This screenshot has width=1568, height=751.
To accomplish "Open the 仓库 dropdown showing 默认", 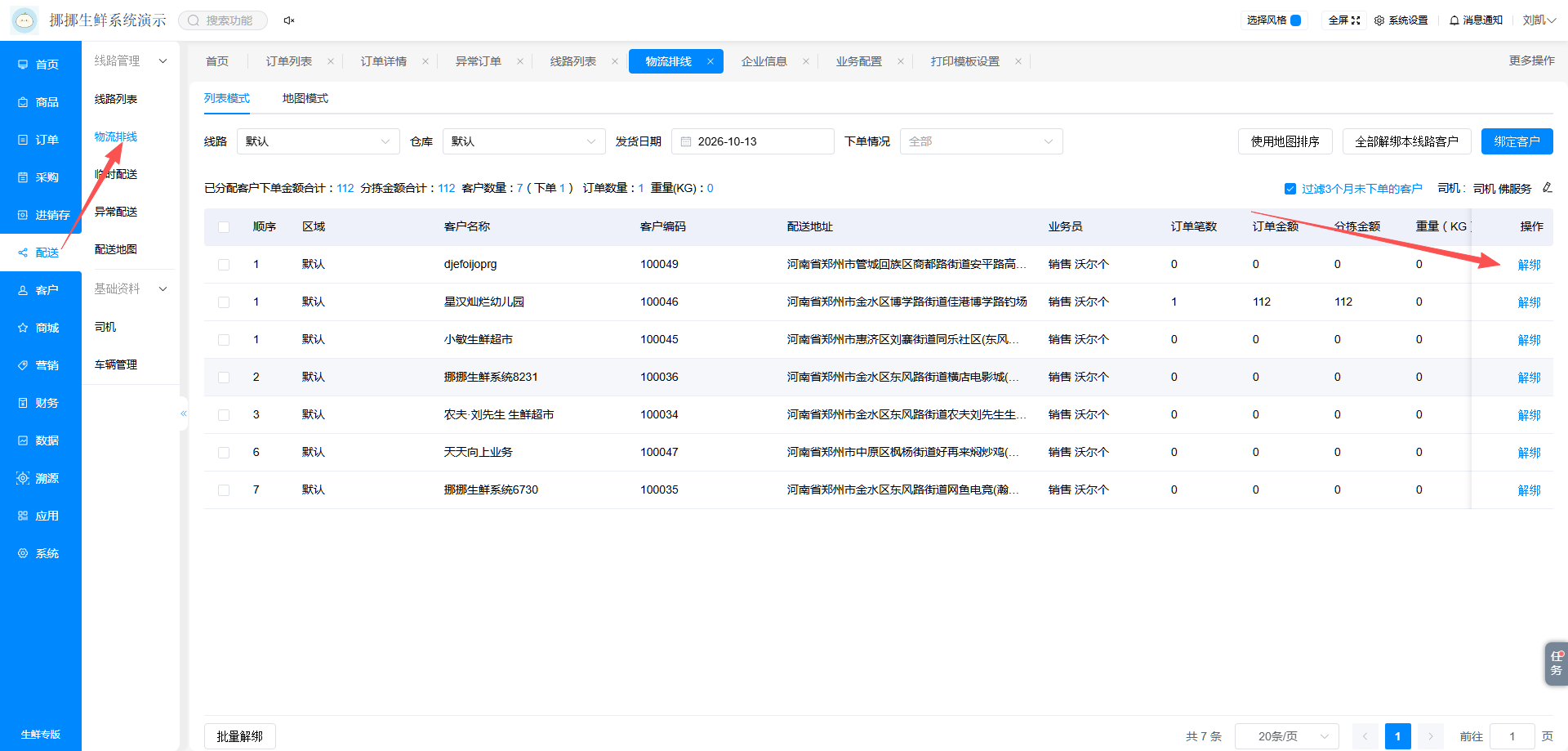I will [x=524, y=141].
